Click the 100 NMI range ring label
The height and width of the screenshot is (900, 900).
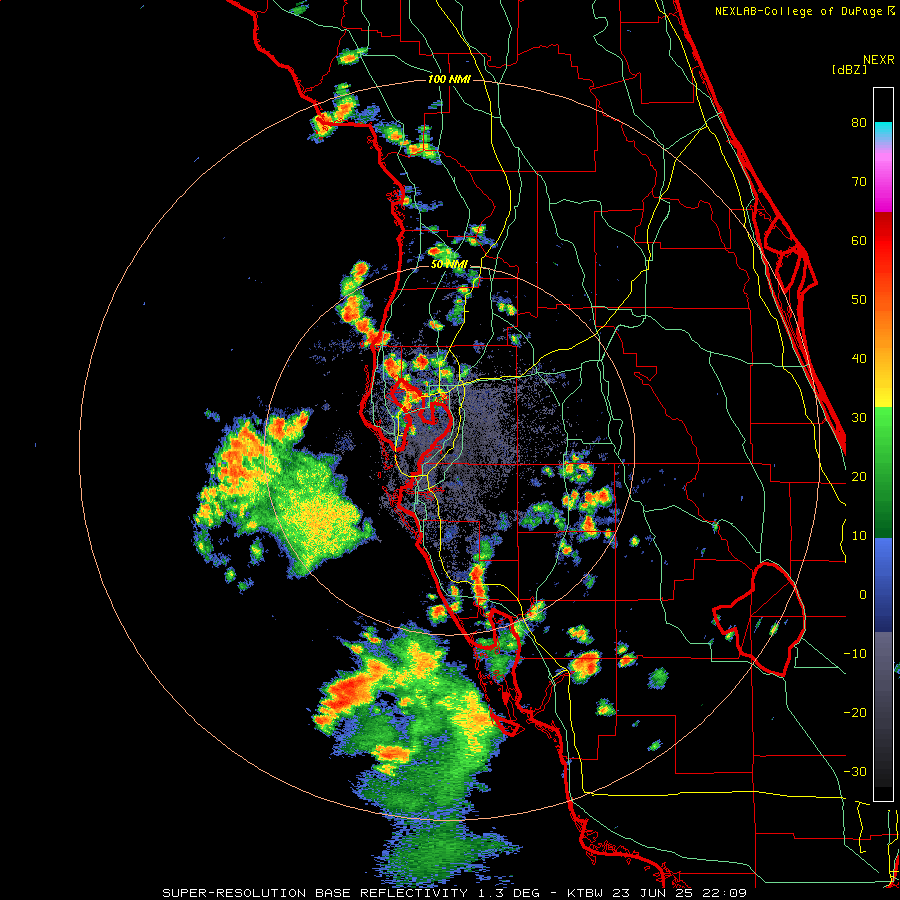449,79
